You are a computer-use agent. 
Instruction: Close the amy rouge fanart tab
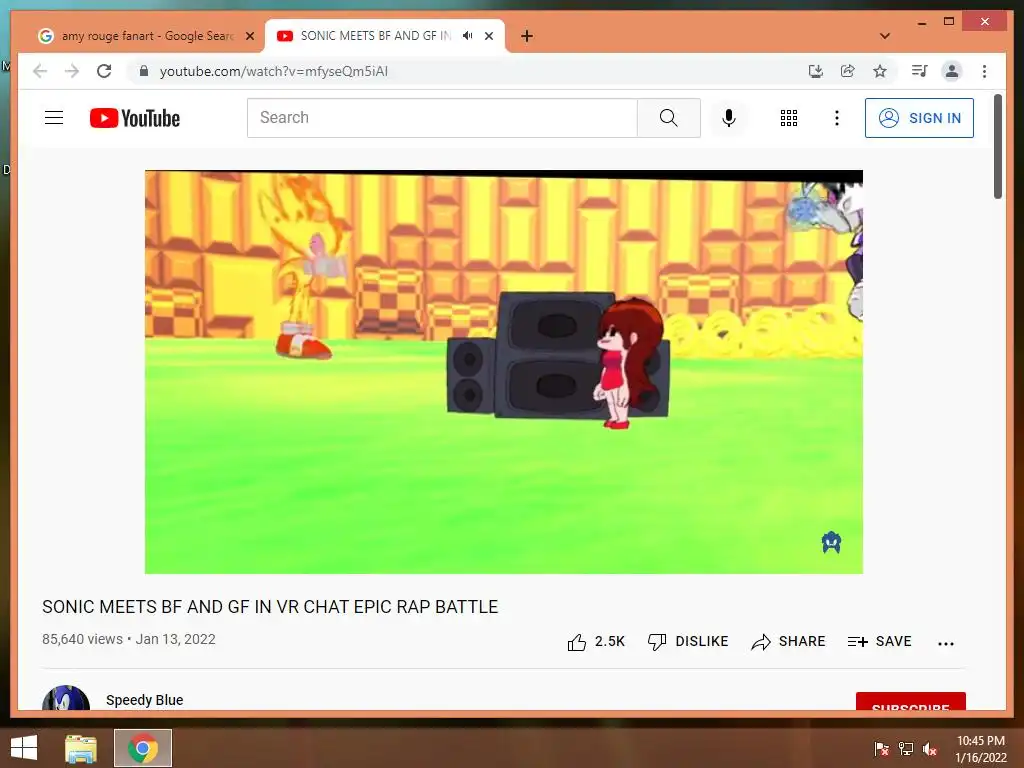249,36
